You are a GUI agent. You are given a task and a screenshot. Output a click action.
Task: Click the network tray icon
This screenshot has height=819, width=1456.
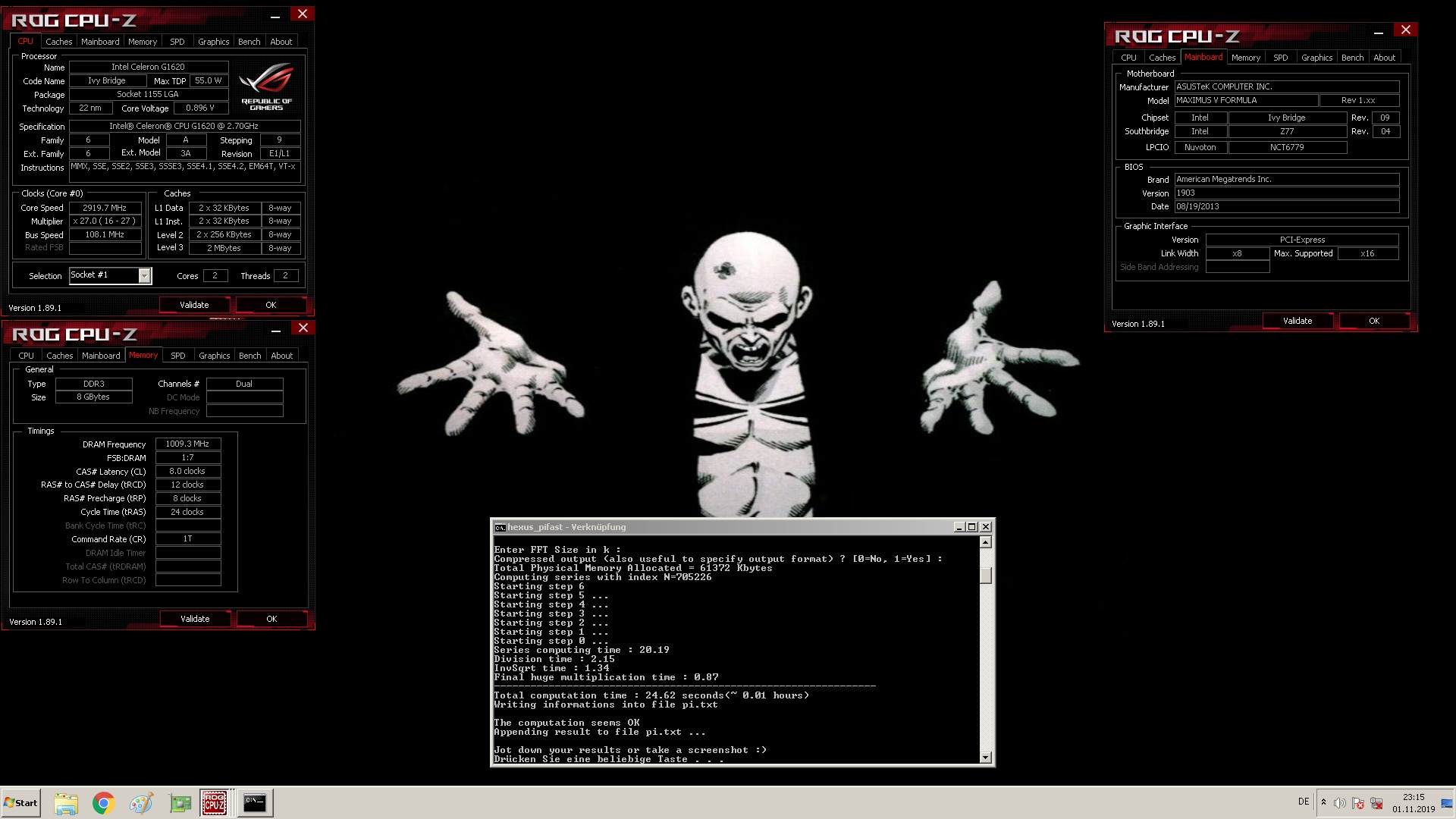1376,803
